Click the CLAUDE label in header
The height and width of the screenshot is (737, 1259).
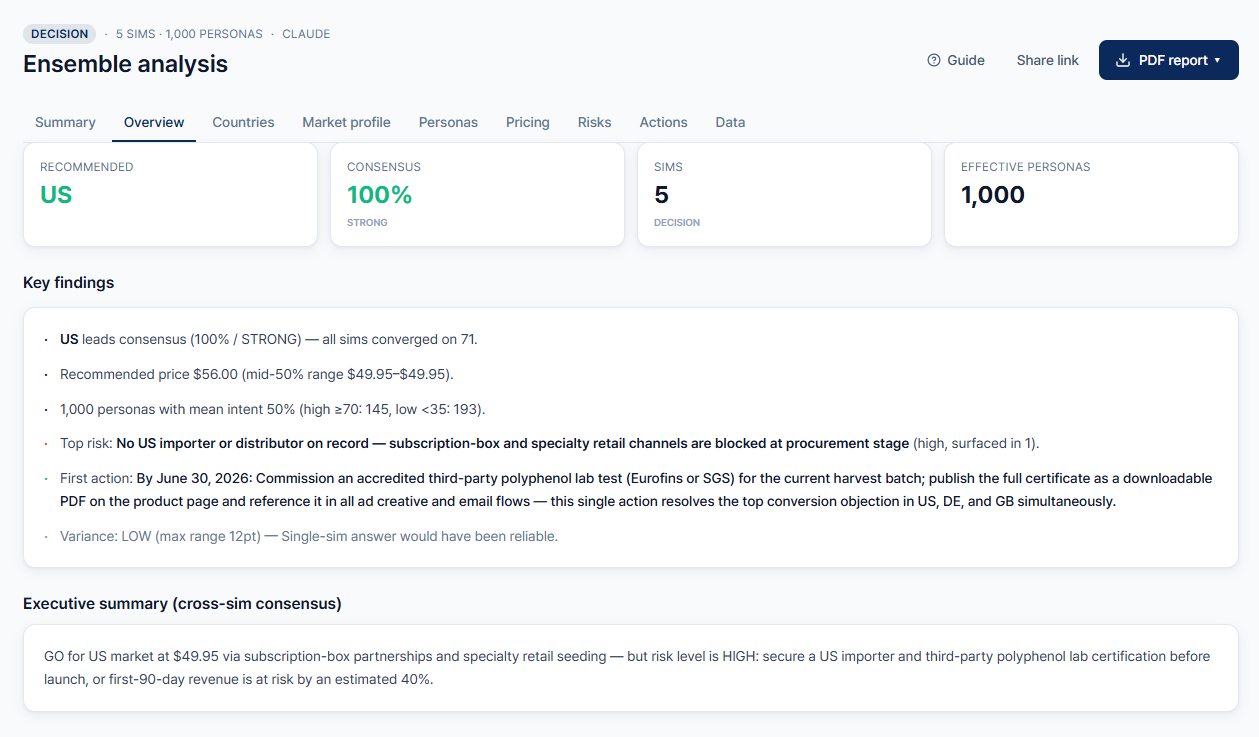coord(306,34)
